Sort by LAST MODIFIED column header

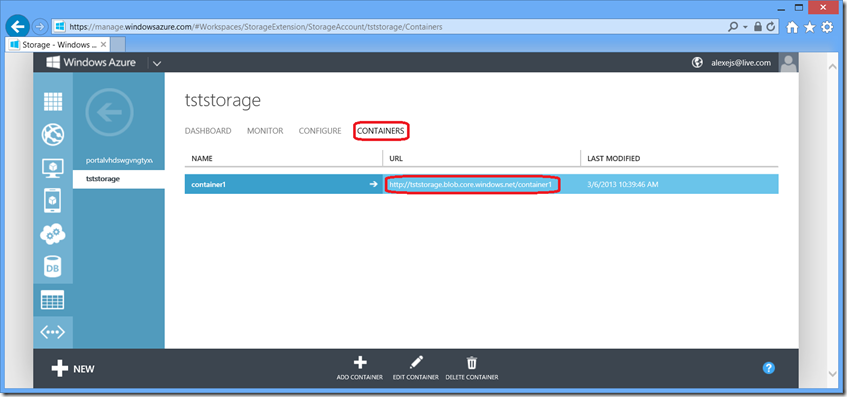point(613,158)
